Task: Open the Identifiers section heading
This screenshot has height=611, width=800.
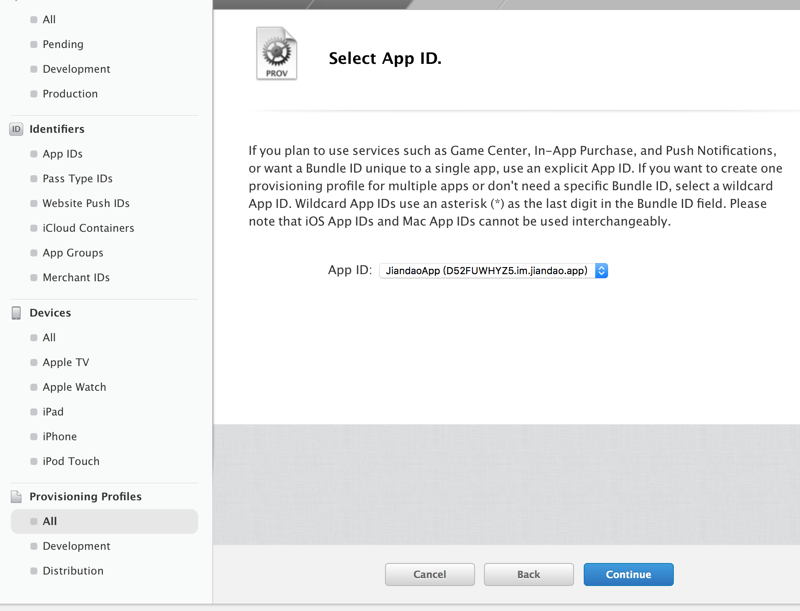Action: tap(57, 129)
